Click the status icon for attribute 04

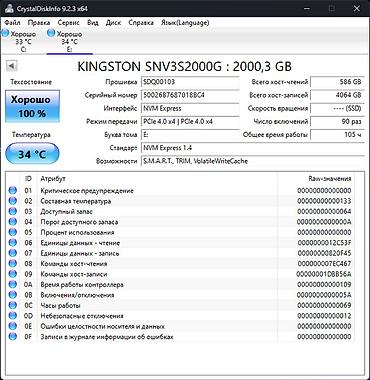[13, 222]
